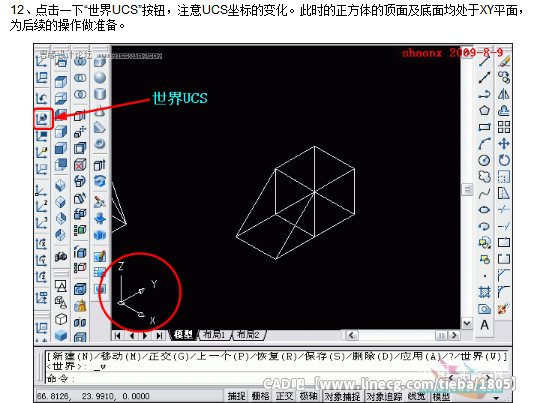Viewport: 550px width, 403px height.
Task: Switch to the 模型 layout tab
Action: [x=184, y=335]
